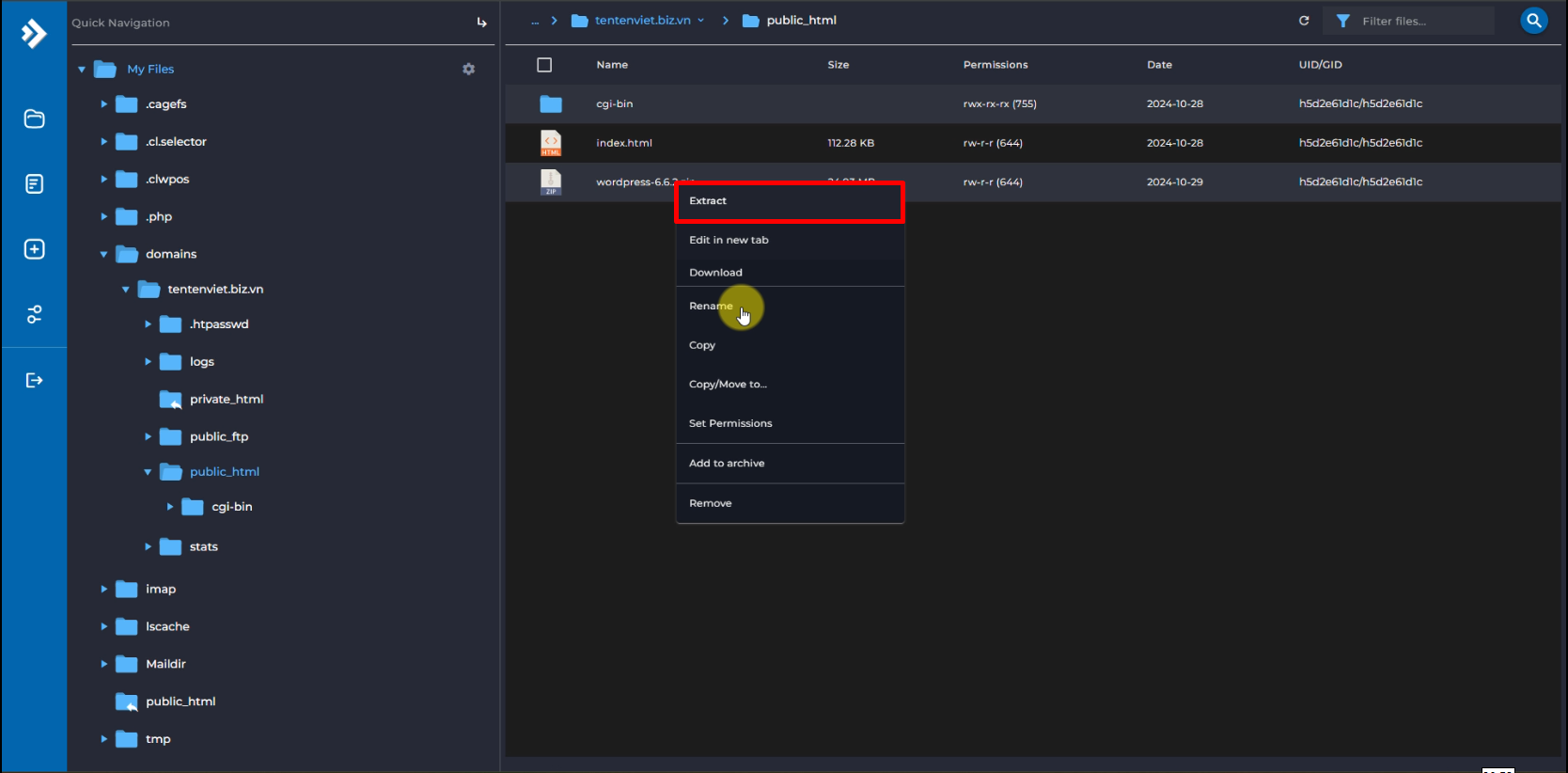Click the blue search button
This screenshot has height=773, width=1568.
1533,20
